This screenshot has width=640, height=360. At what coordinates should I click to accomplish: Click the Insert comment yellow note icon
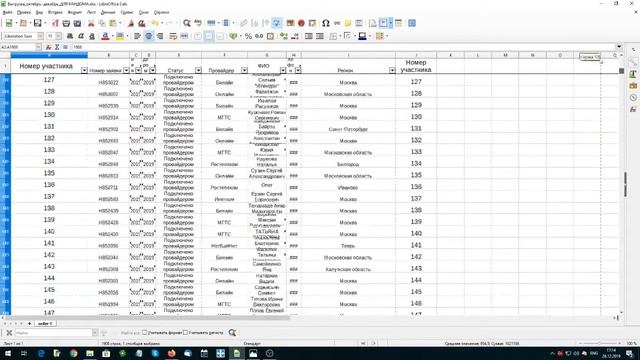click(x=348, y=23)
